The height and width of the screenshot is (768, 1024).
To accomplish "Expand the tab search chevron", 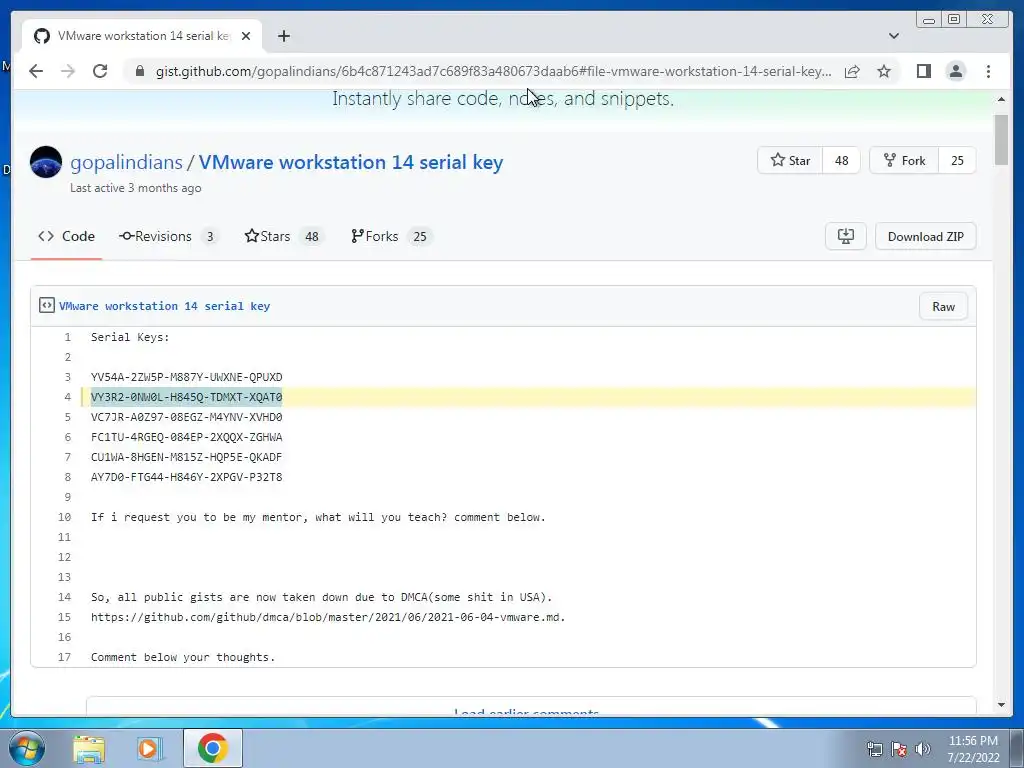I will point(893,36).
